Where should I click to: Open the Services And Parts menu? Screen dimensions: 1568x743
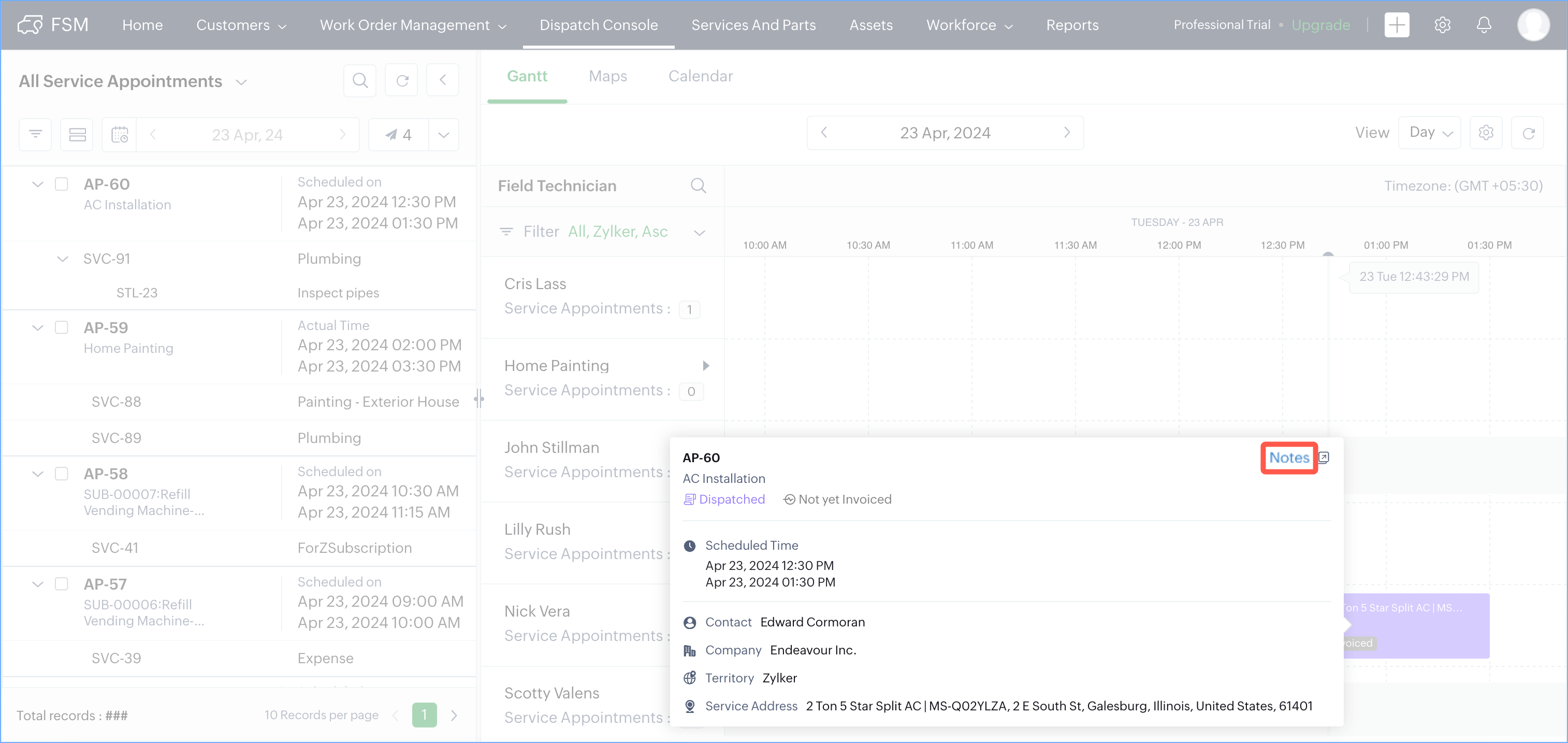tap(753, 25)
